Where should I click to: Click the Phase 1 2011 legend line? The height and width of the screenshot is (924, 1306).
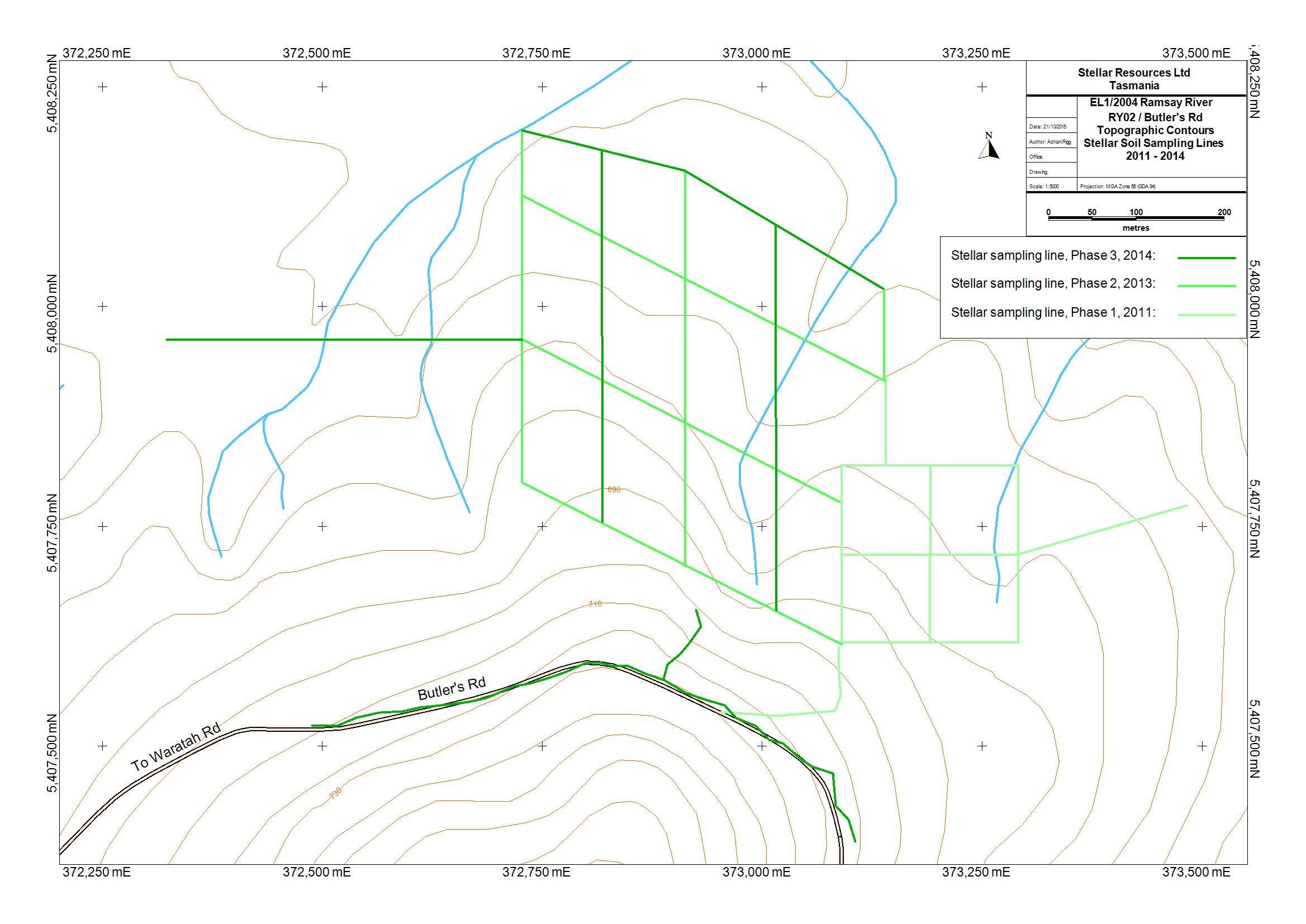(1206, 315)
